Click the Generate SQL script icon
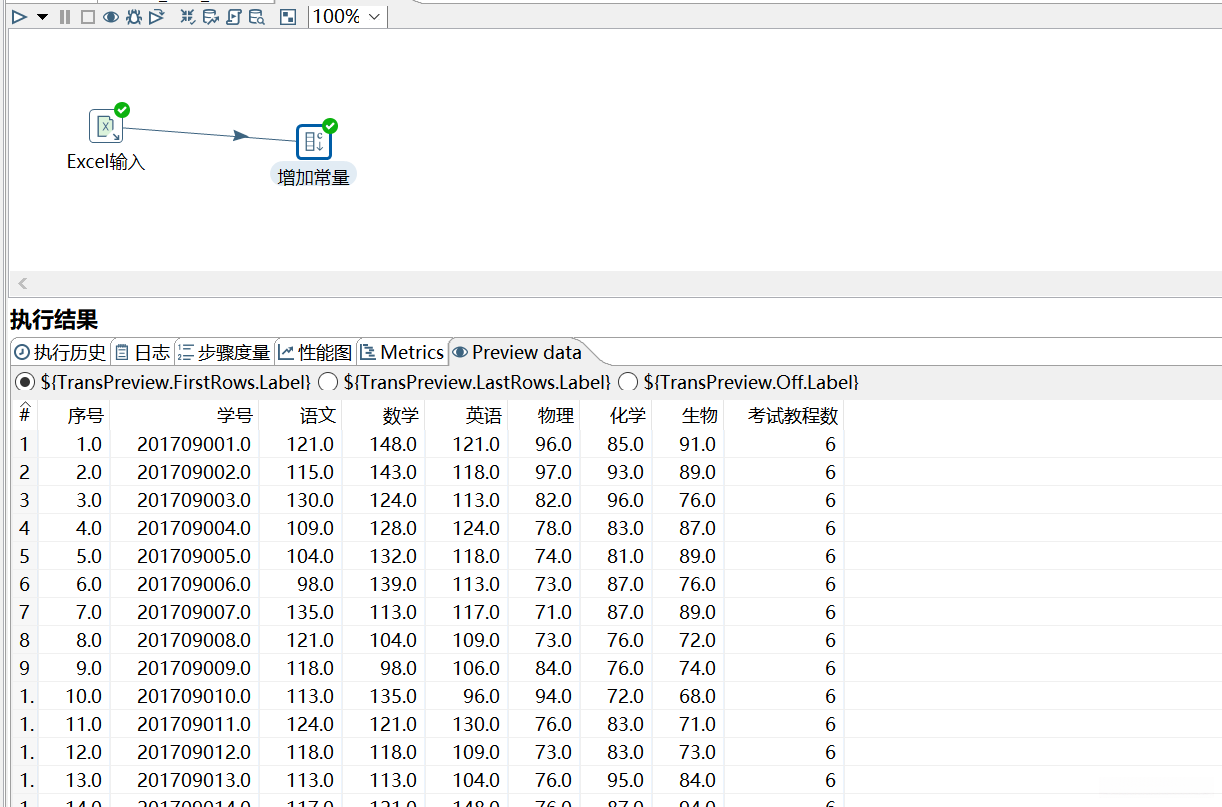 (x=233, y=17)
